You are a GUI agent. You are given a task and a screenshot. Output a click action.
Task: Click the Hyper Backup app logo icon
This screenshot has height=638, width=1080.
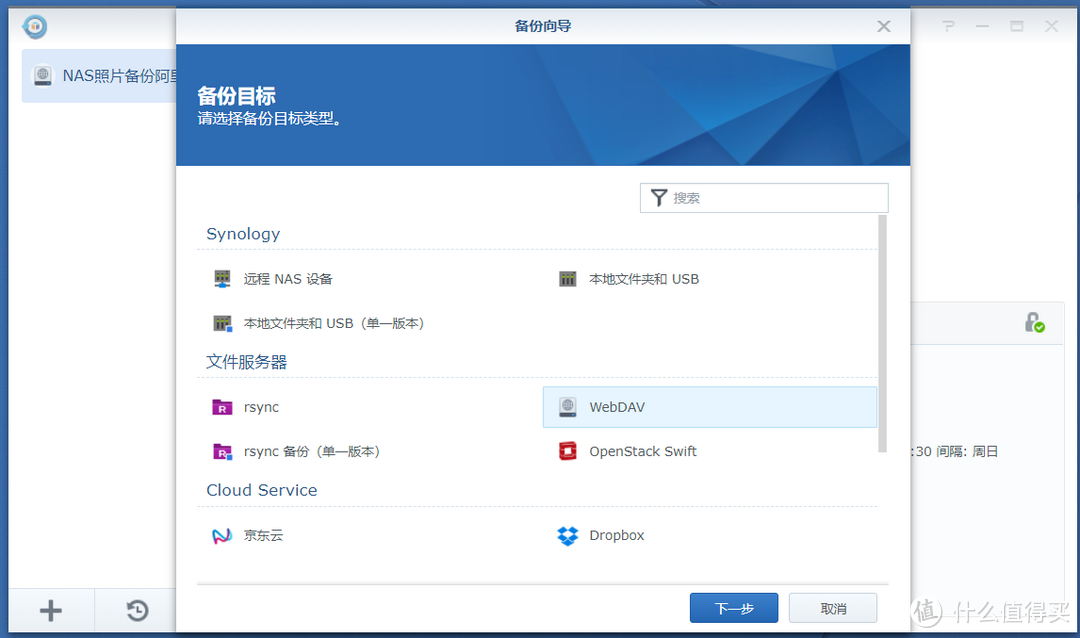(34, 27)
